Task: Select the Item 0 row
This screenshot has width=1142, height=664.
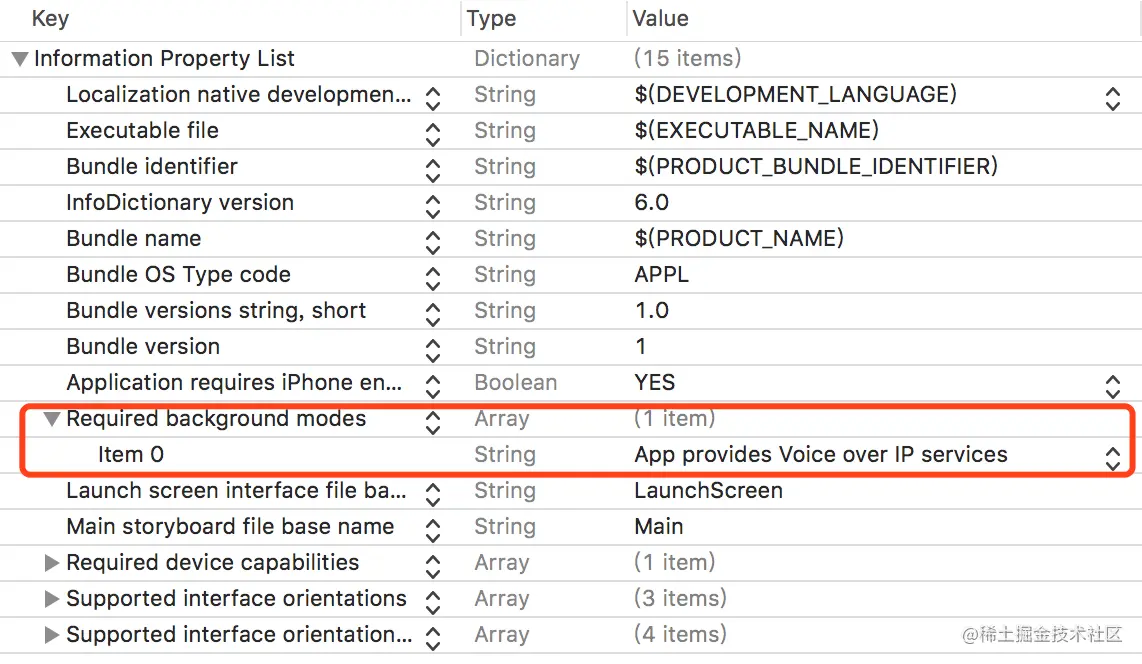Action: point(131,455)
